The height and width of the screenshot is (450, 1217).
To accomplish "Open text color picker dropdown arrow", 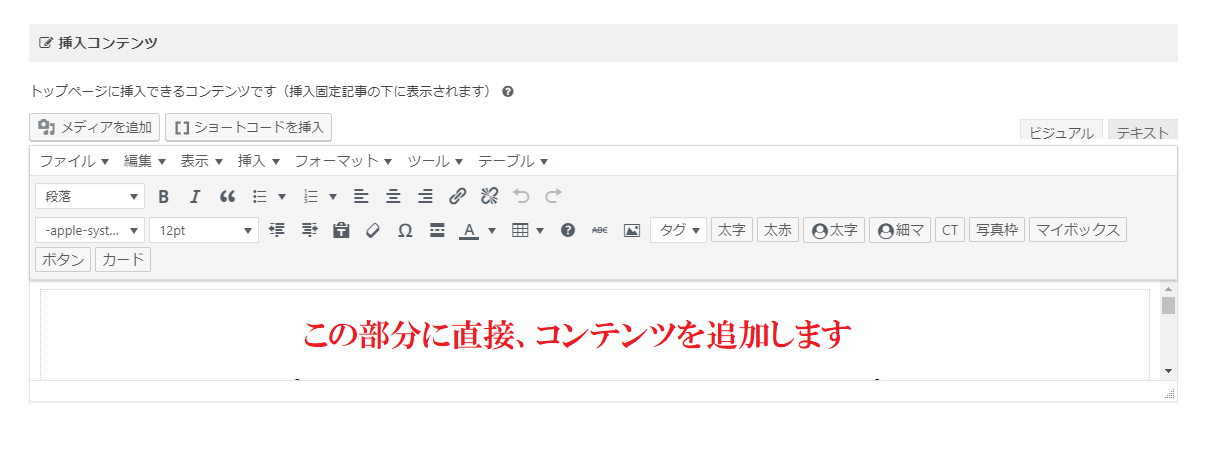I will (491, 230).
